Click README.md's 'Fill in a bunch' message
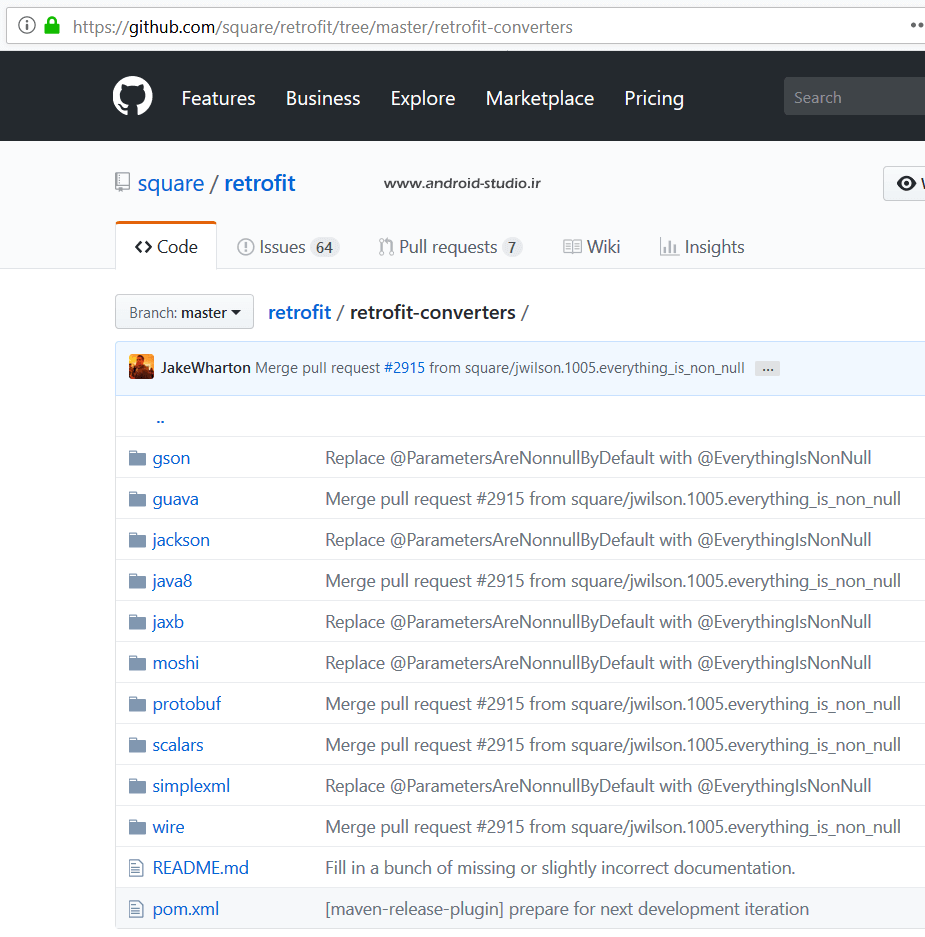The image size is (925, 937). pyautogui.click(x=560, y=868)
